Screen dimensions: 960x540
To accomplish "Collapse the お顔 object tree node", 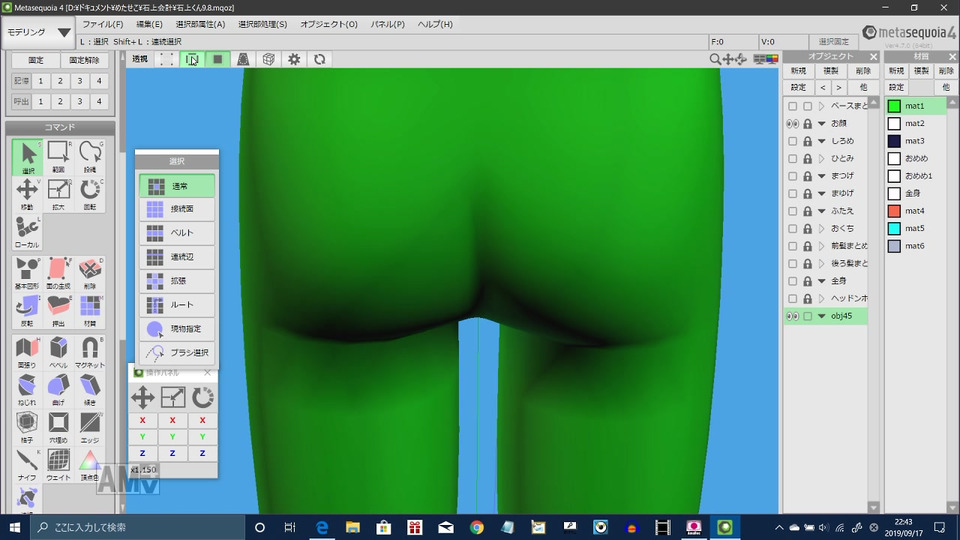I will (x=822, y=124).
